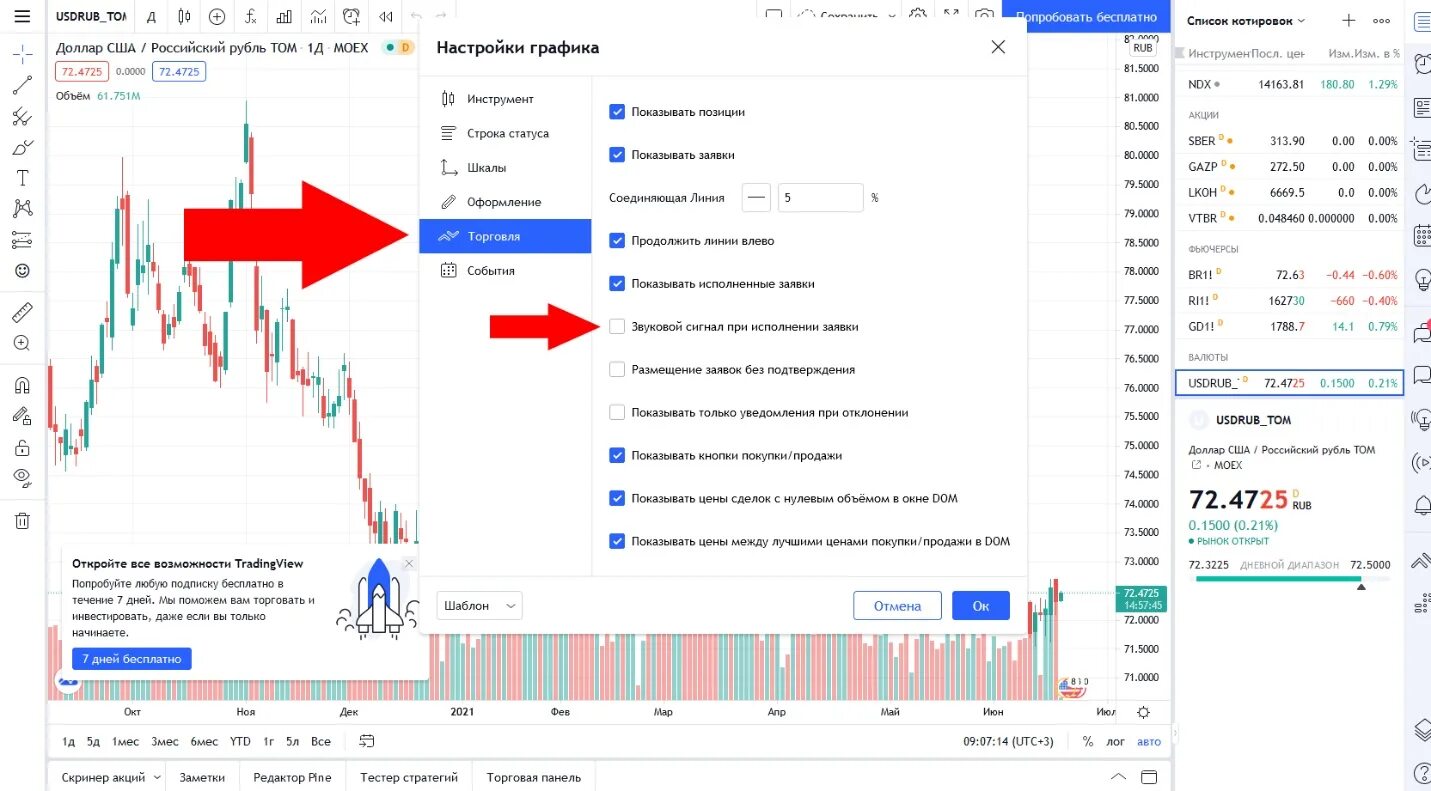Enable Звуковой сигнал при исполнении заявки
1431x791 pixels.
pyautogui.click(x=617, y=327)
